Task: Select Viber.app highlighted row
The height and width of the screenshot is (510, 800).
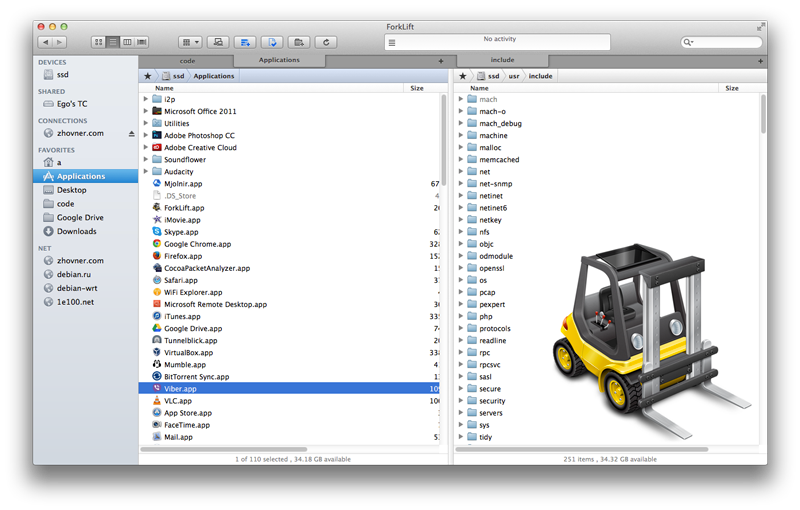Action: coord(289,389)
